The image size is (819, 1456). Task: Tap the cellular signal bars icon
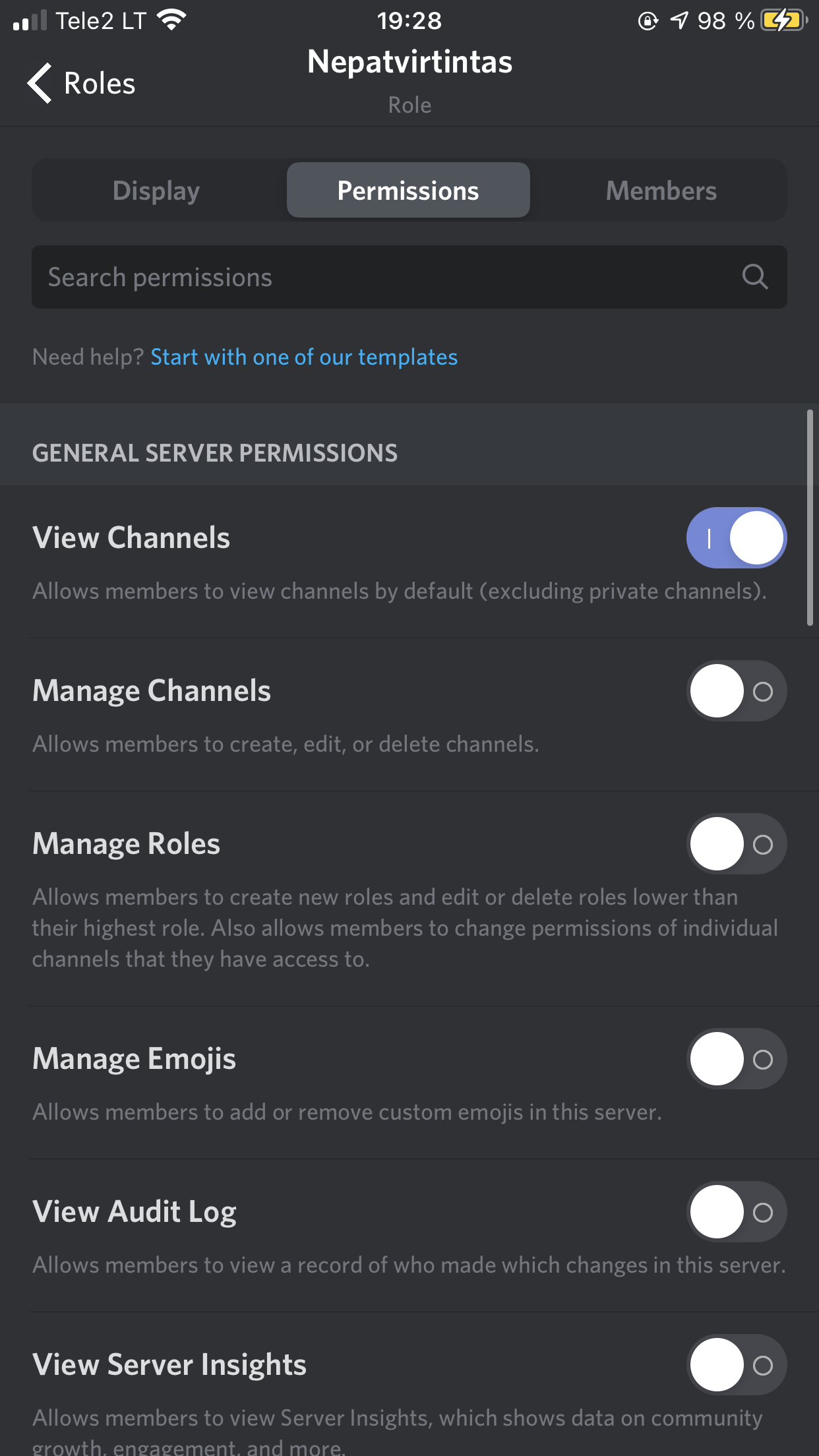pos(30,20)
